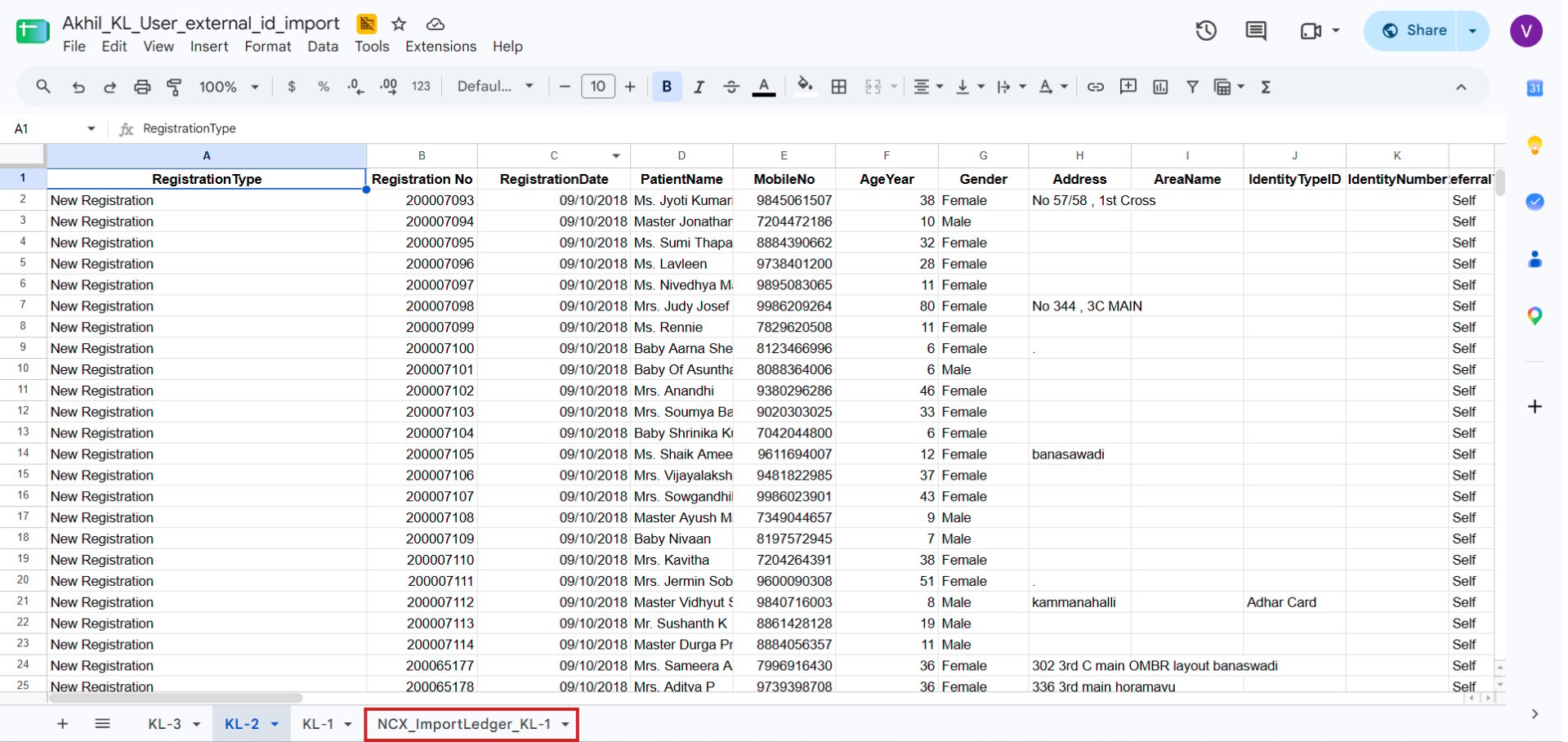This screenshot has height=742, width=1568.
Task: Increase decimal places
Action: [389, 87]
